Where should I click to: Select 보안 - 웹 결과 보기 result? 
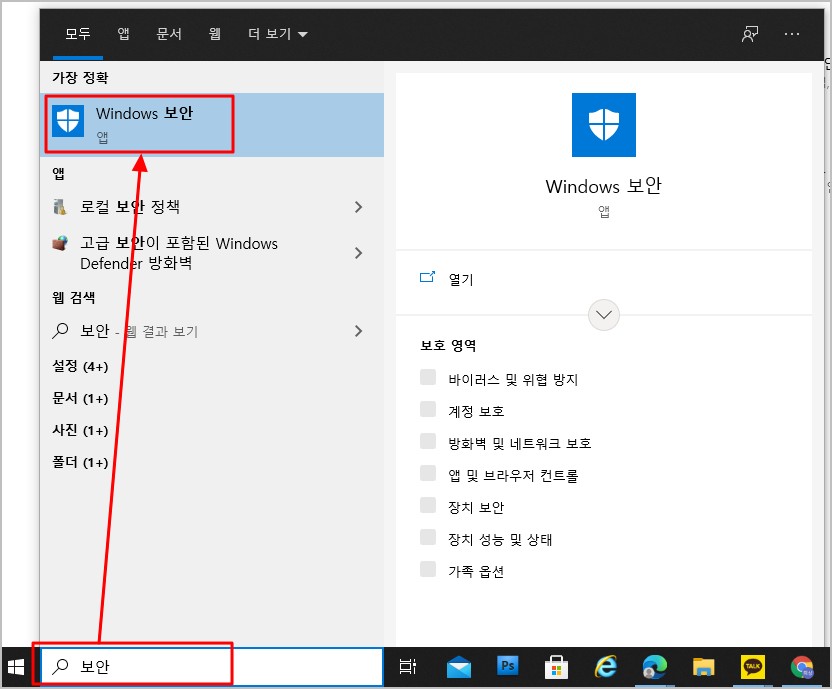point(212,331)
